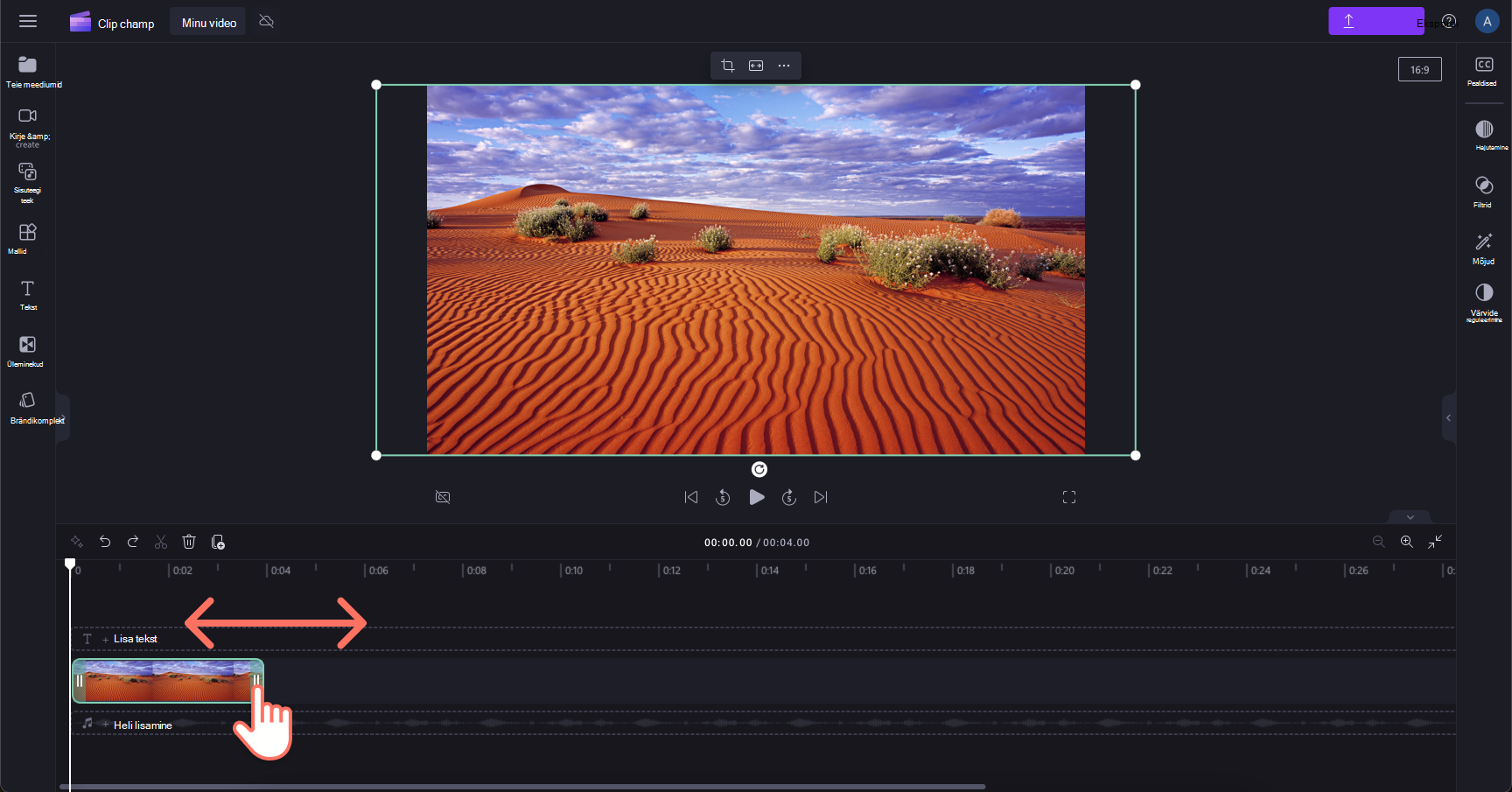Rewind five seconds
The width and height of the screenshot is (1512, 792).
point(723,497)
